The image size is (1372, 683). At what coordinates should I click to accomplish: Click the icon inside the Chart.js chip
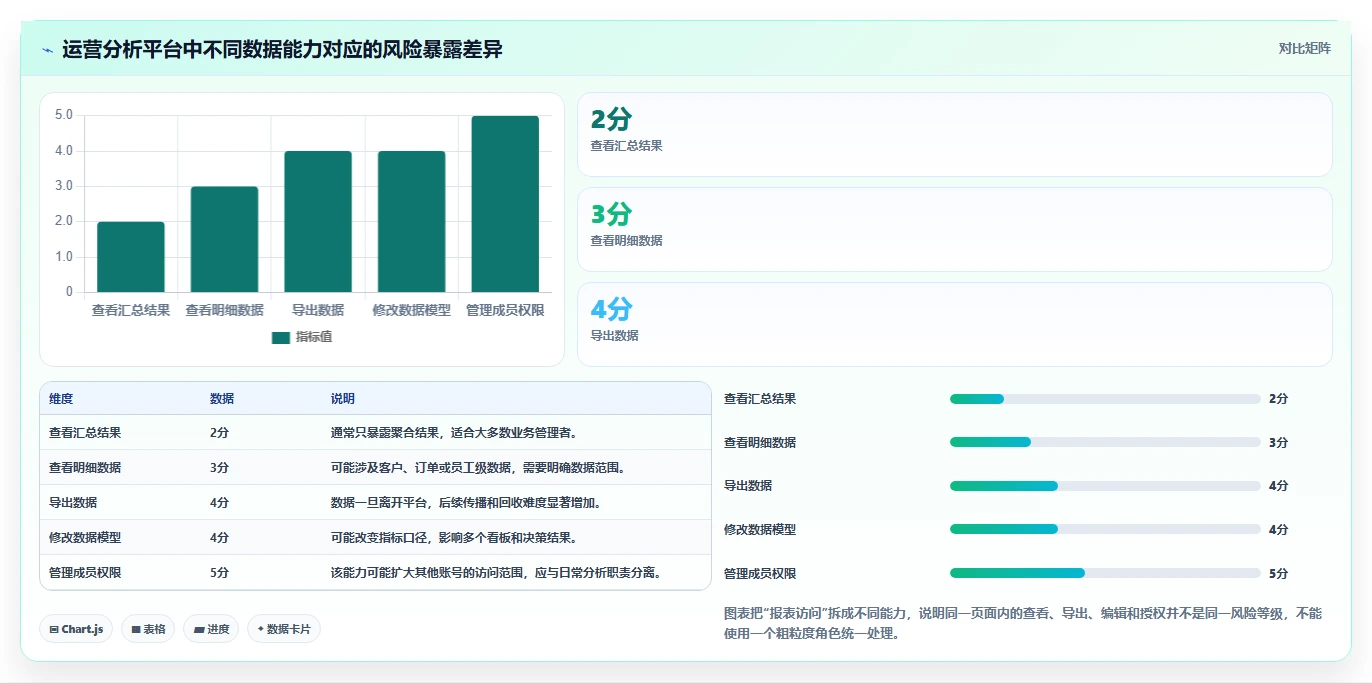[54, 630]
